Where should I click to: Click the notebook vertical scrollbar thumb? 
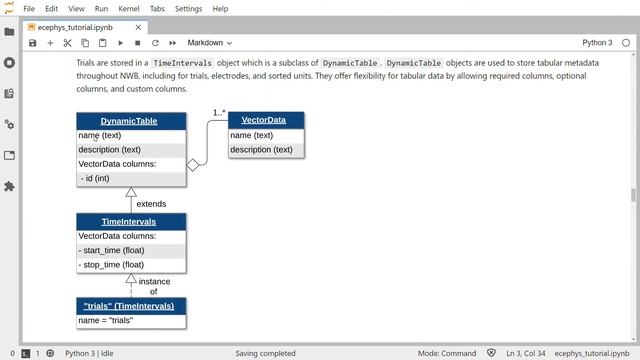point(633,195)
